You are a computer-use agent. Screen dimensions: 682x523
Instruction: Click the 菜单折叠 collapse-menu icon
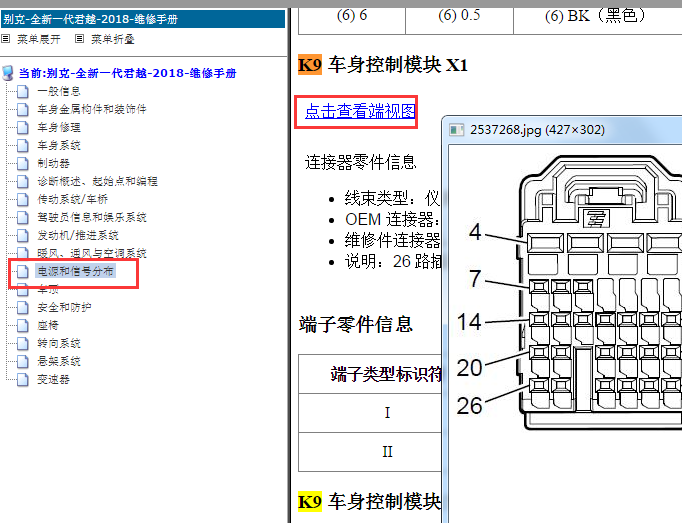point(79,39)
